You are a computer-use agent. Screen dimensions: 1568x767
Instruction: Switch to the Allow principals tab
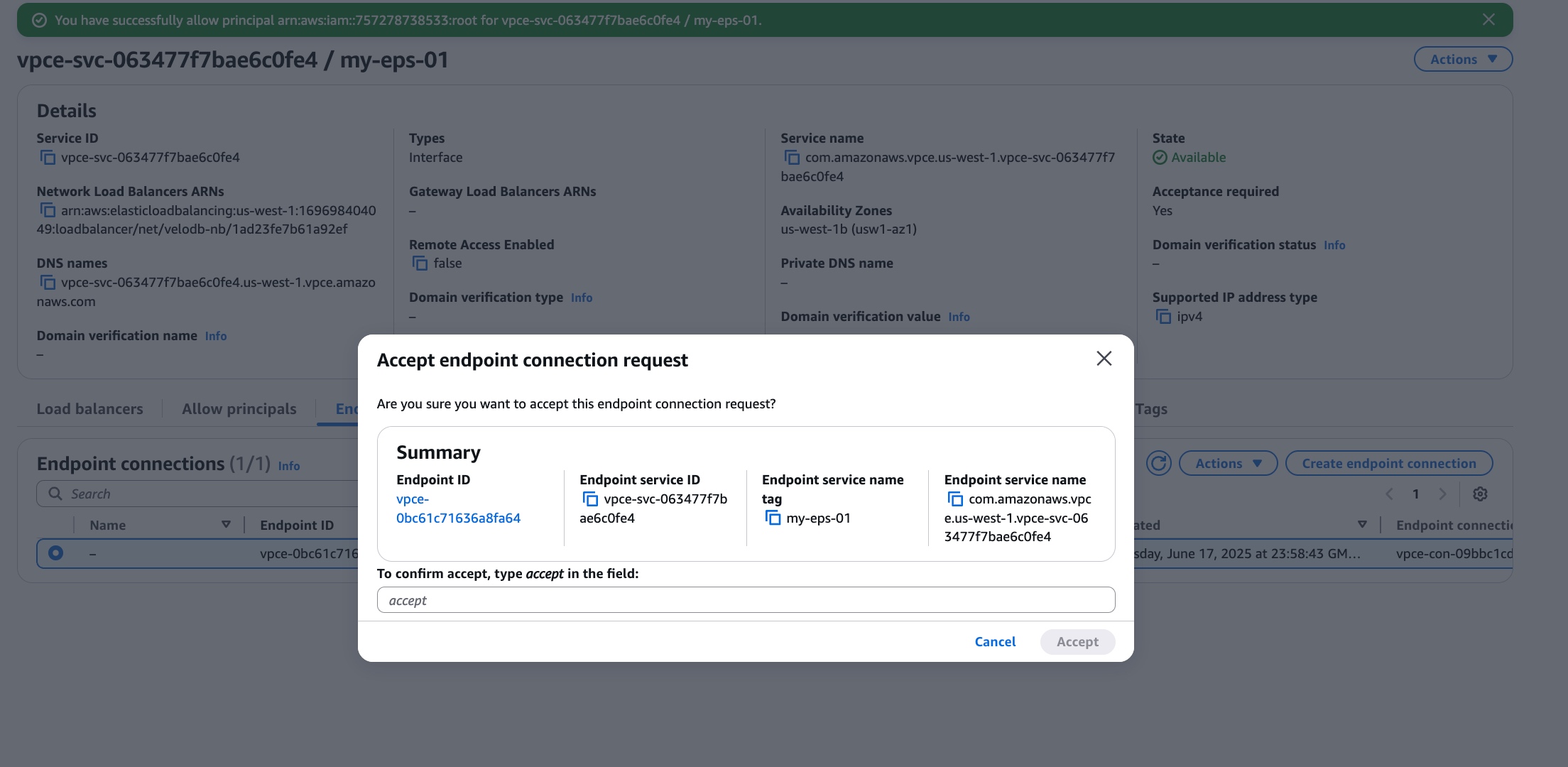pos(239,408)
